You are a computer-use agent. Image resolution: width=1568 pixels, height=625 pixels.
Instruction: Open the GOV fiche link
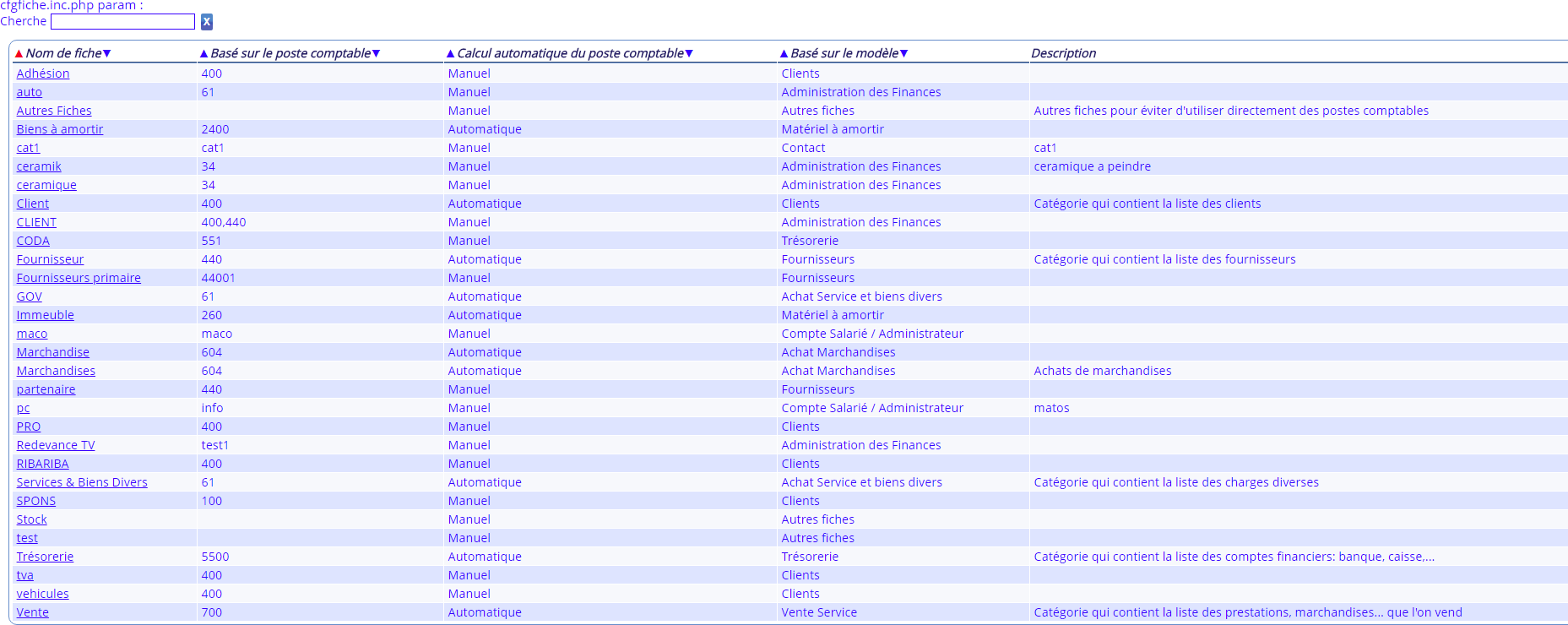tap(30, 296)
